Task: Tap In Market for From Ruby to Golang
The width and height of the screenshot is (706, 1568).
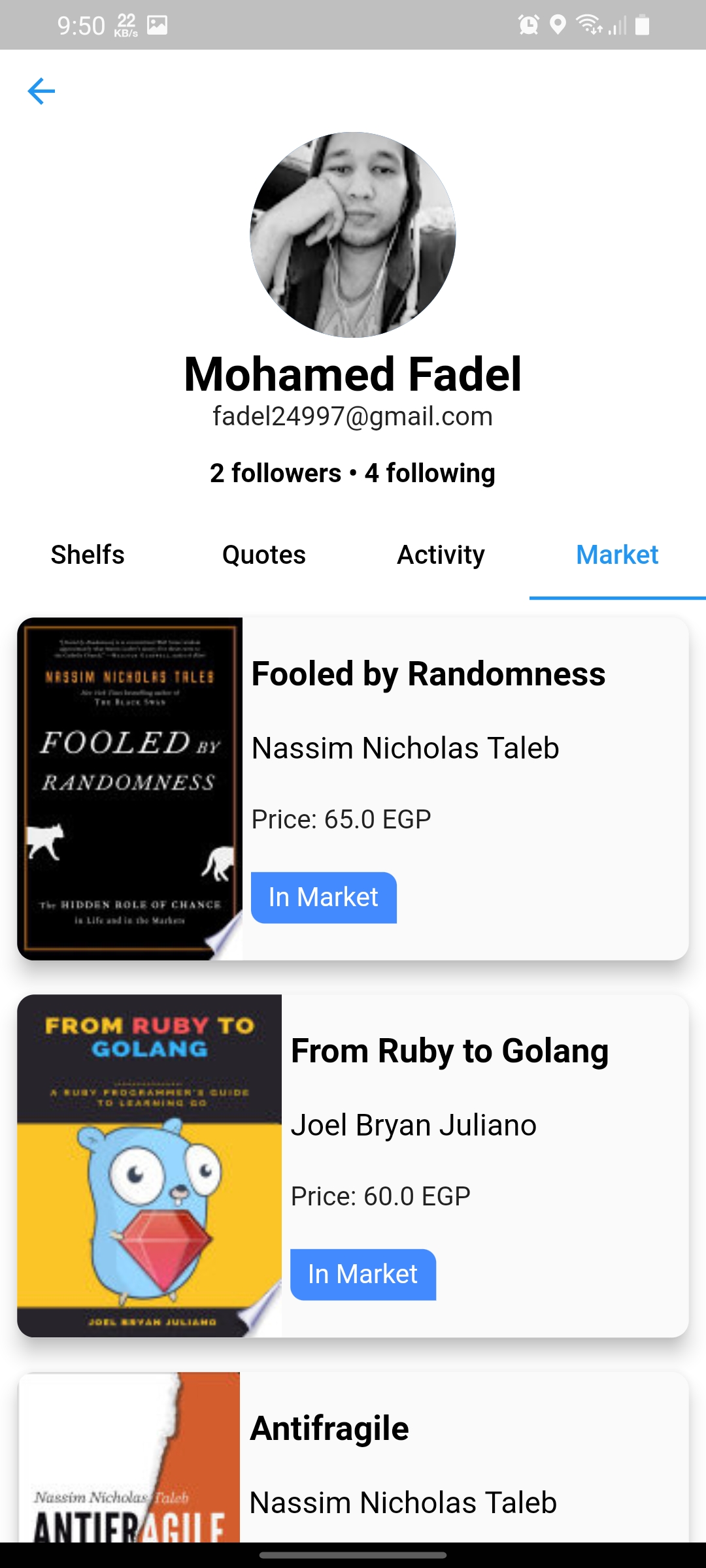Action: point(363,1275)
